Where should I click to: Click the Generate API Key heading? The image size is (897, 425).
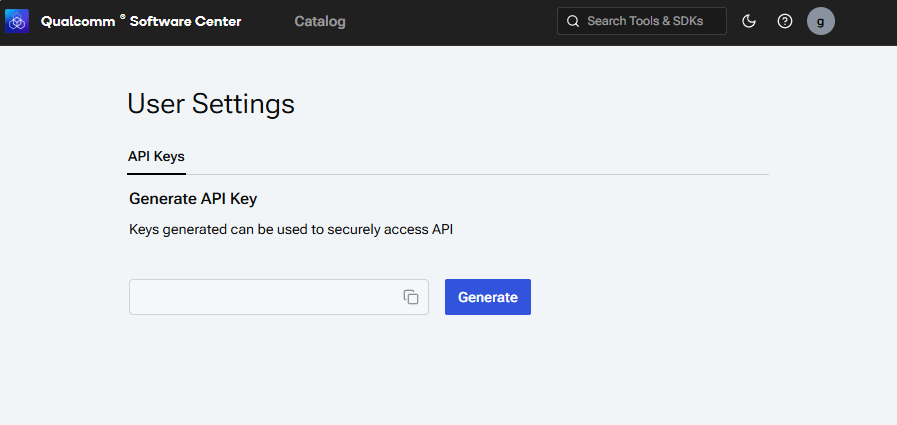pos(200,199)
